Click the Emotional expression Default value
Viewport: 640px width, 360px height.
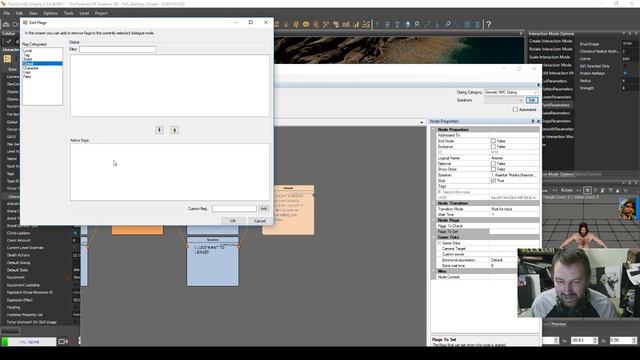coord(497,260)
